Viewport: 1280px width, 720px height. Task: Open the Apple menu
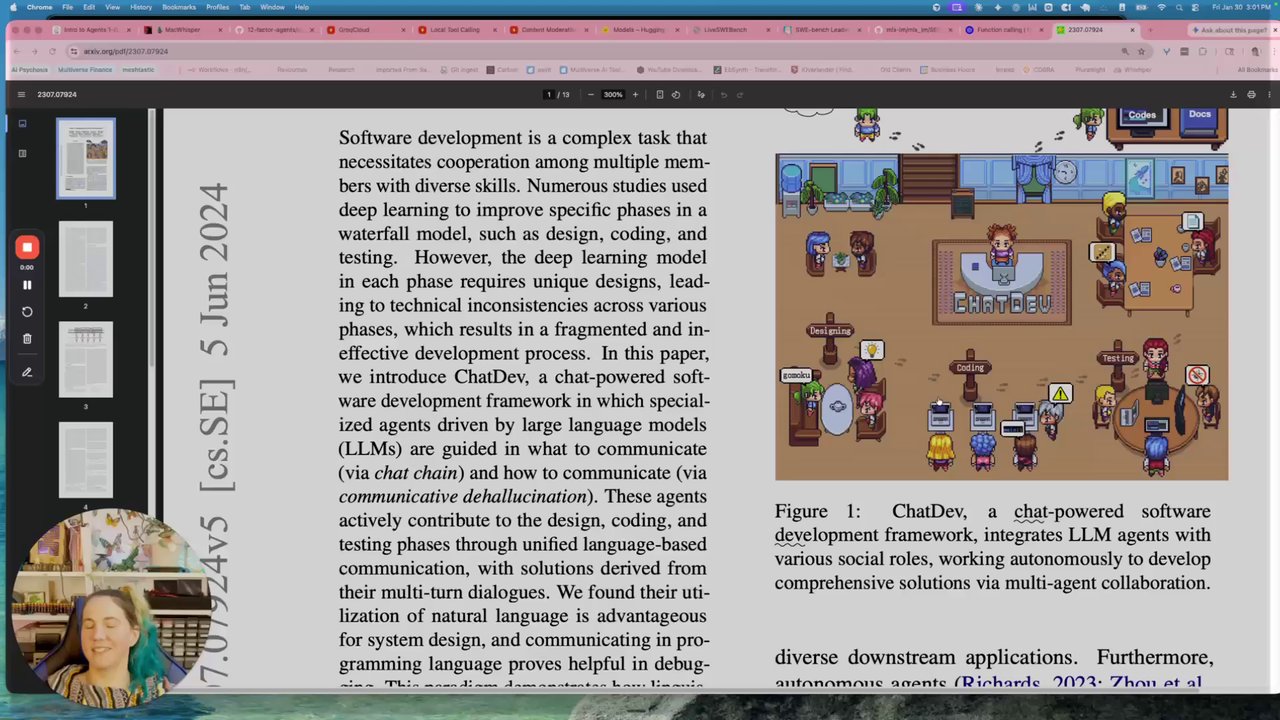[13, 7]
